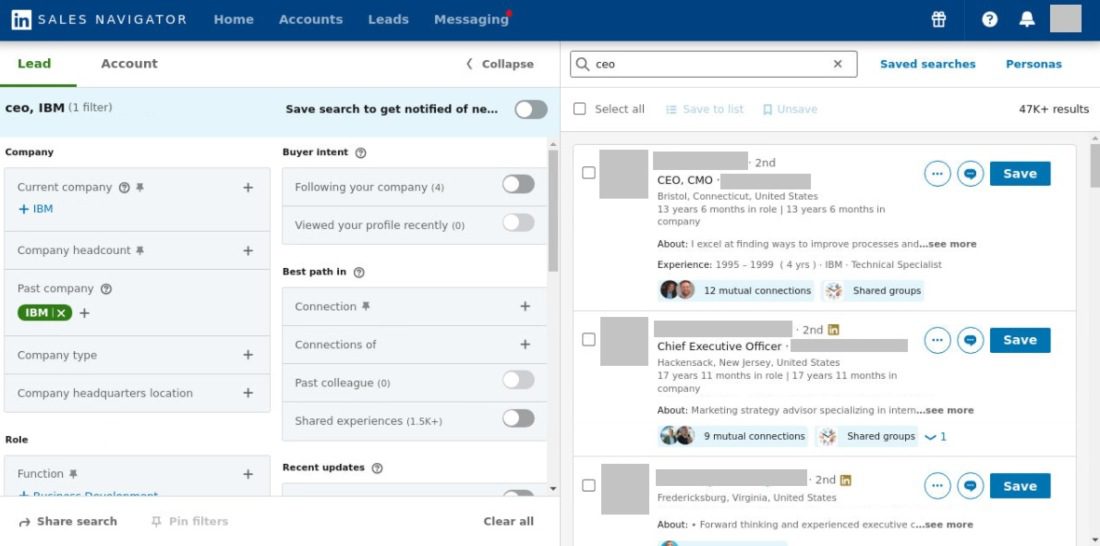Open more options for Chief Executive Officer lead
This screenshot has width=1100, height=546.
tap(937, 340)
